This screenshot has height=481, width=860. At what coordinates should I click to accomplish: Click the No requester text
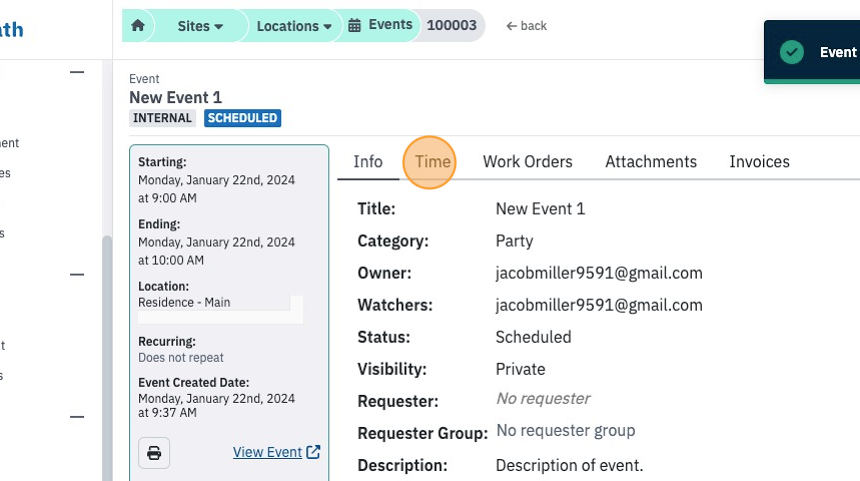[x=543, y=398]
